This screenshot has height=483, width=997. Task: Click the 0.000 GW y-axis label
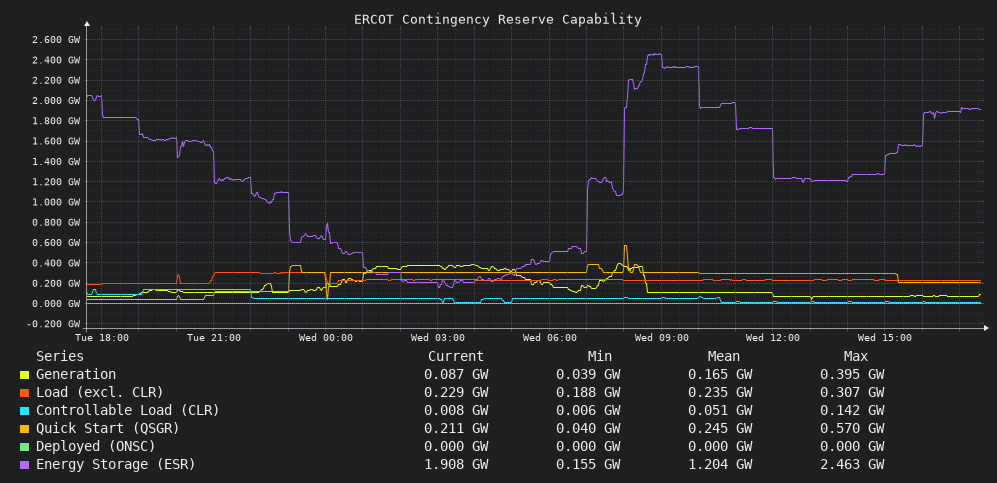click(56, 304)
